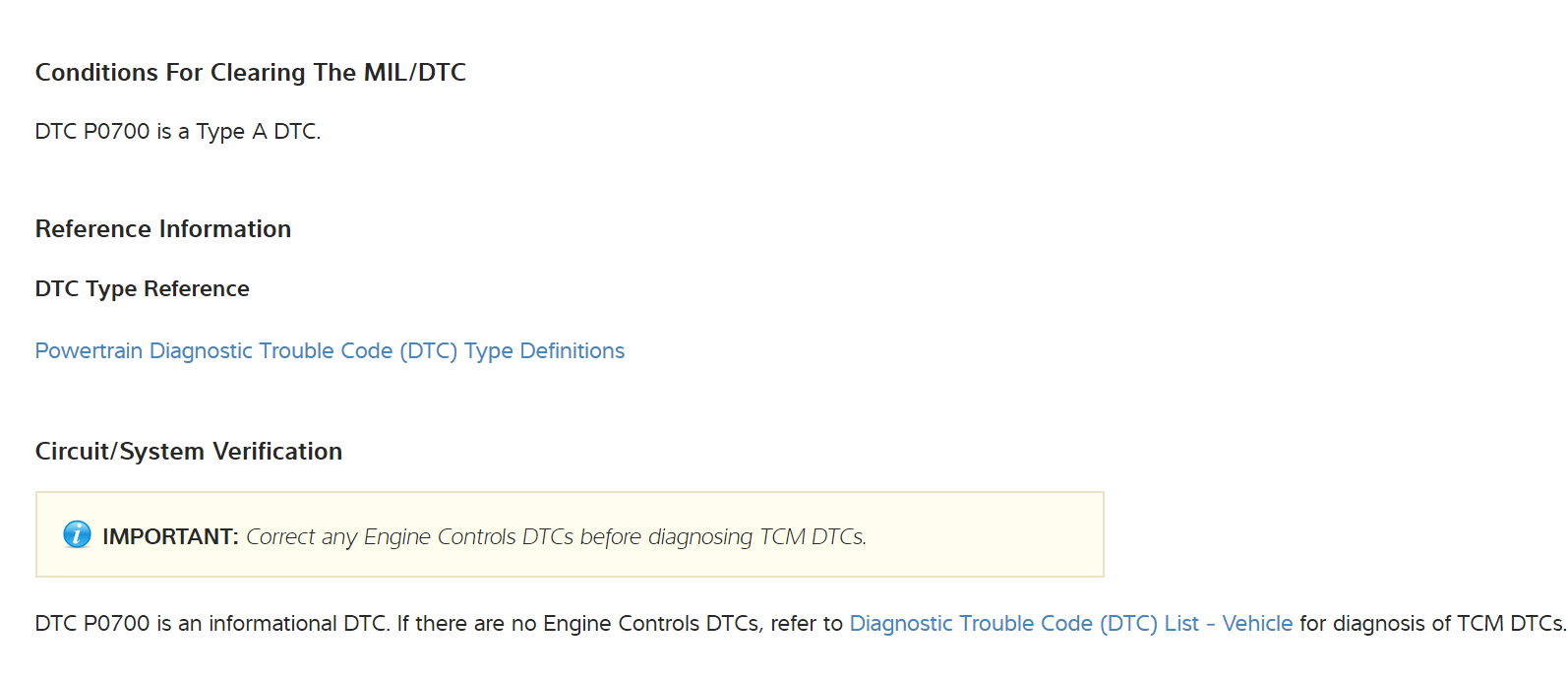Select the DTC Type Reference subheading
The width and height of the screenshot is (1568, 679).
142,289
